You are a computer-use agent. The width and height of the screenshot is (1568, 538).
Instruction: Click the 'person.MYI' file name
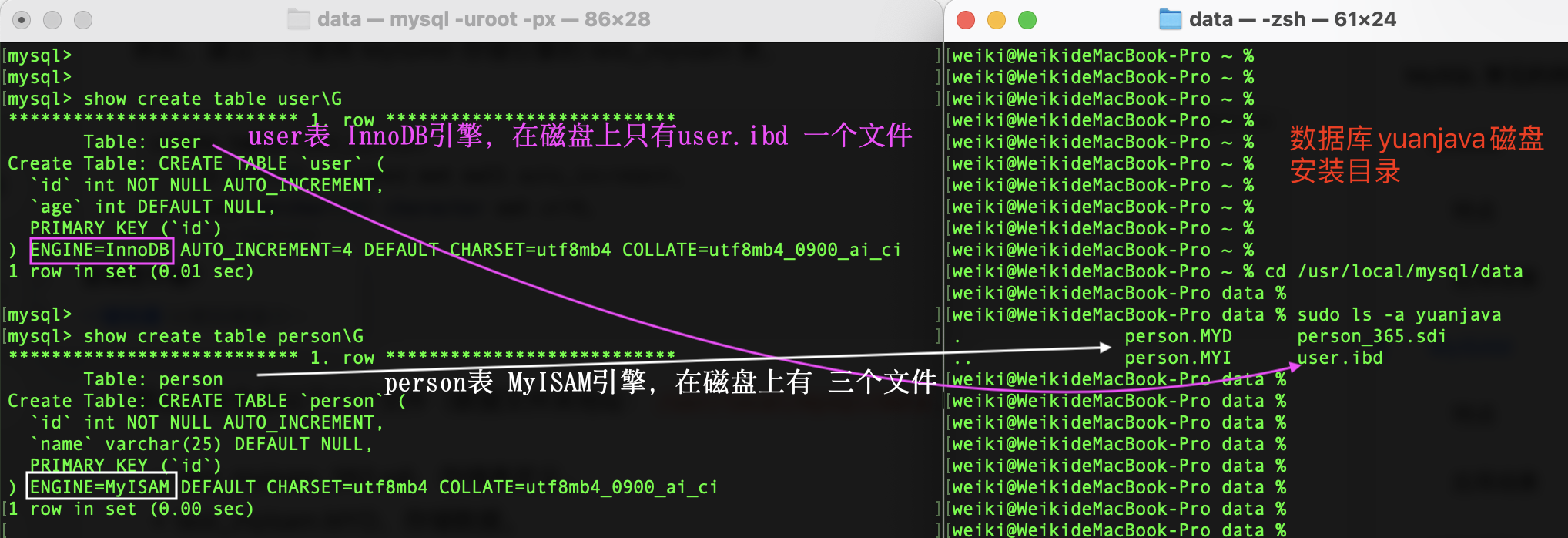(1178, 358)
